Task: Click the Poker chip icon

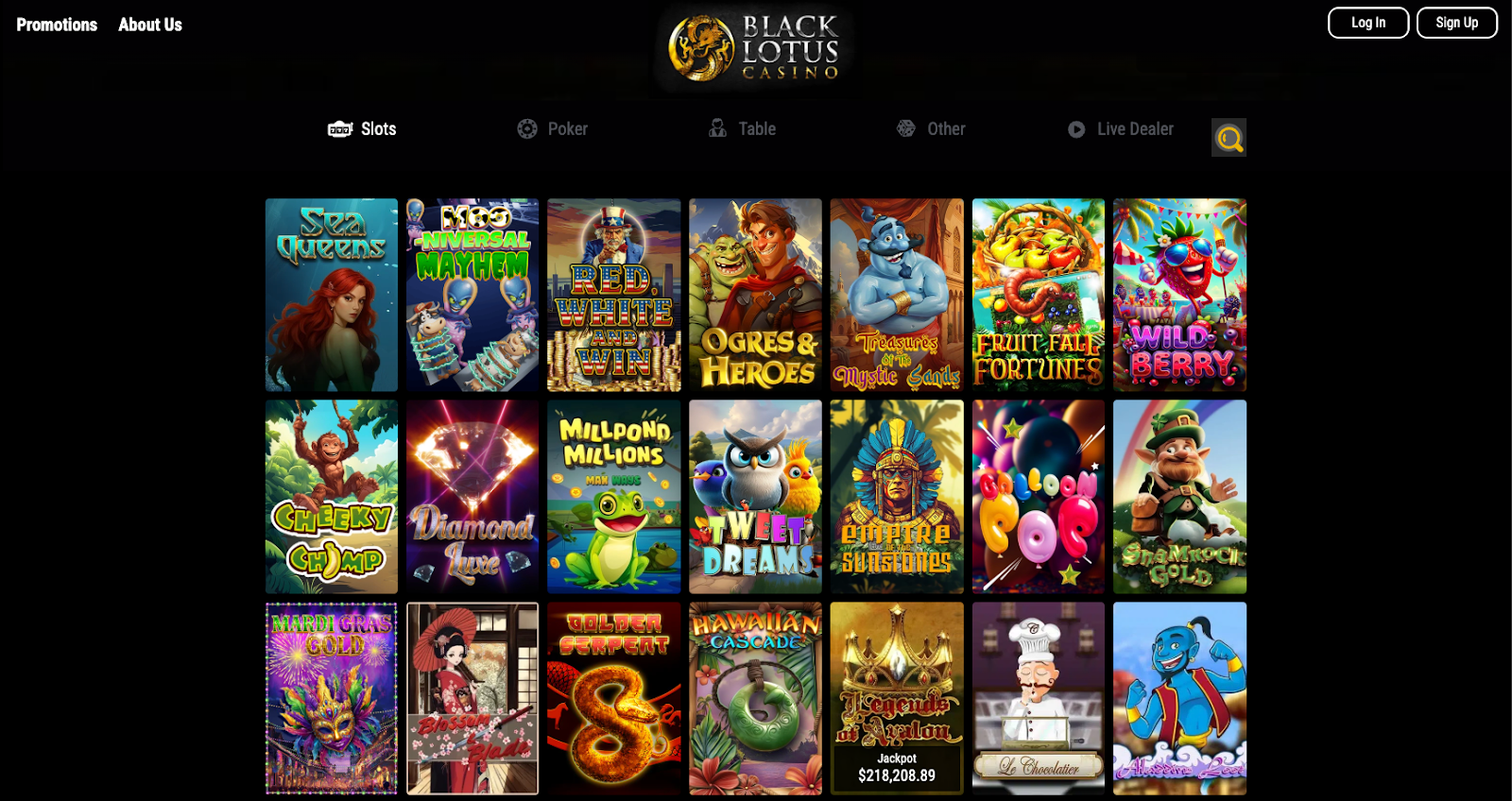Action: point(527,129)
